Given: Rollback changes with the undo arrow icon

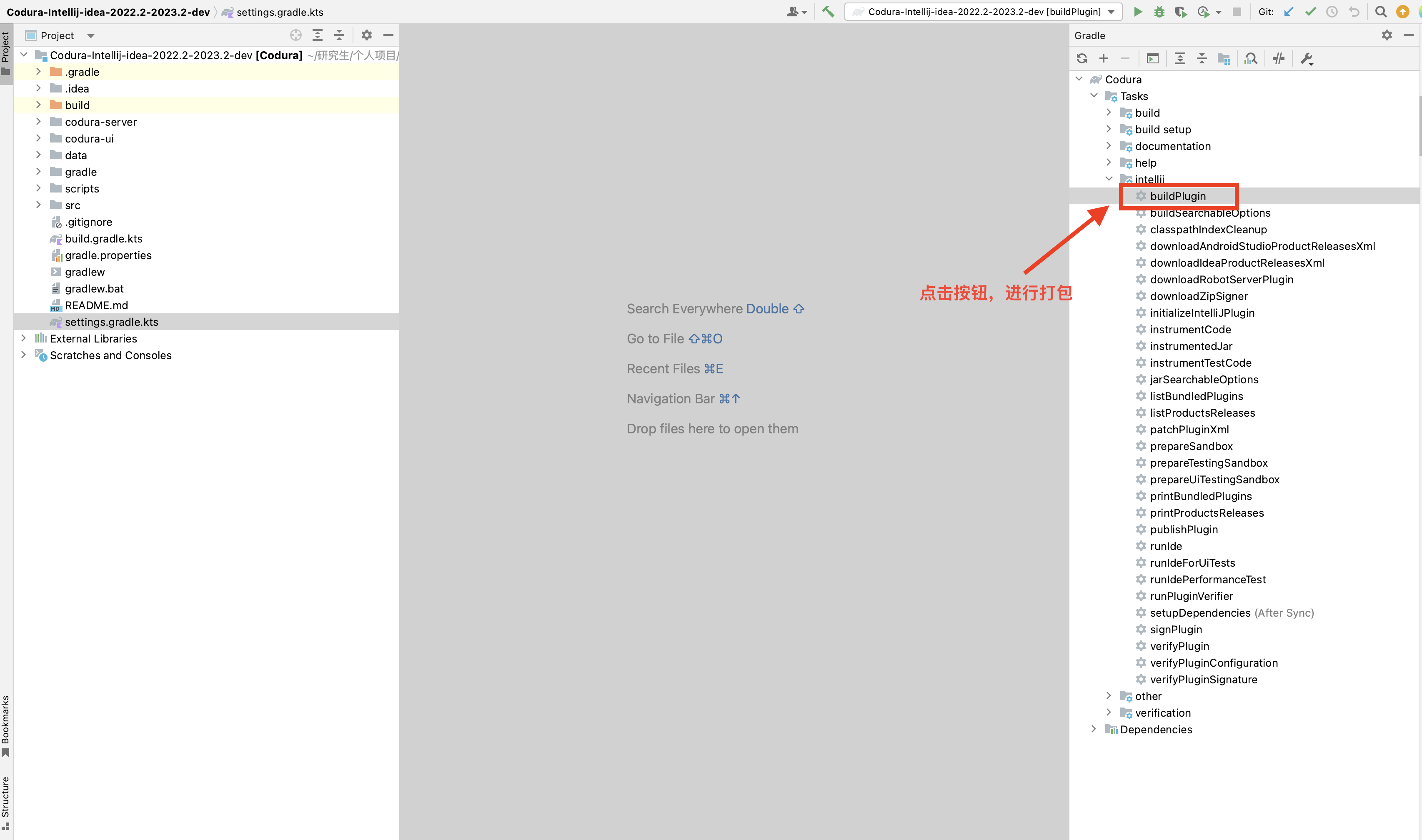Looking at the screenshot, I should [x=1354, y=11].
